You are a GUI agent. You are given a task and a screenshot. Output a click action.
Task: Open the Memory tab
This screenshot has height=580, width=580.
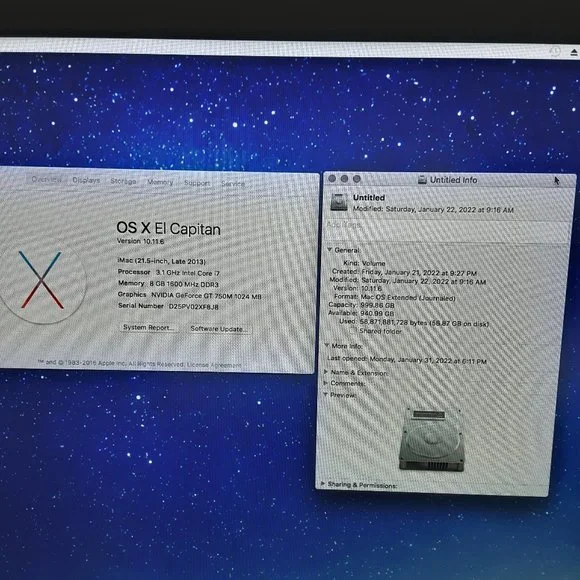(x=160, y=182)
